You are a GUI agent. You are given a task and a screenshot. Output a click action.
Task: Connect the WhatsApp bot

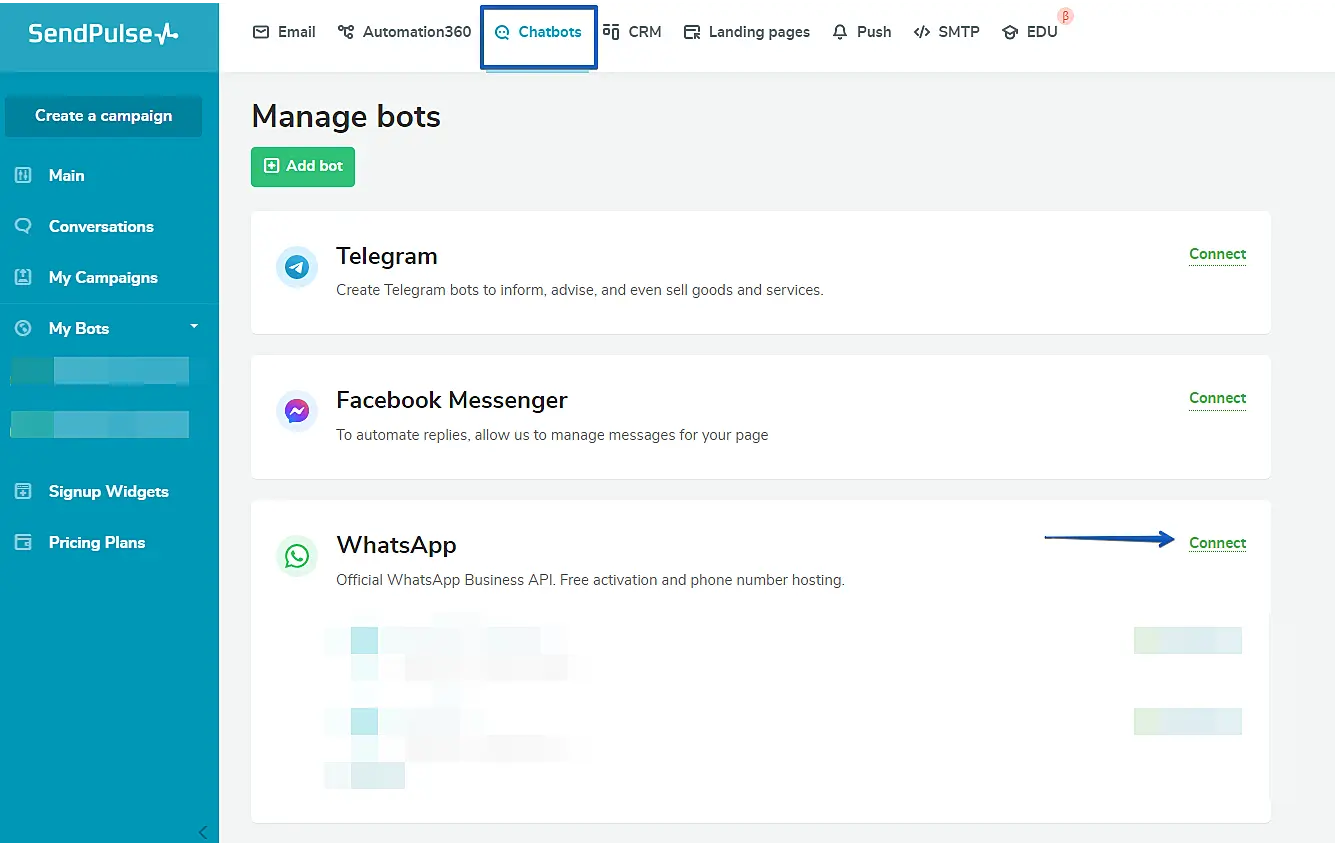[1217, 543]
